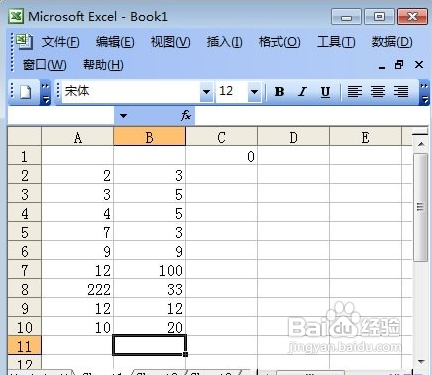This screenshot has height=375, width=432.
Task: Select column A header
Action: click(x=78, y=137)
